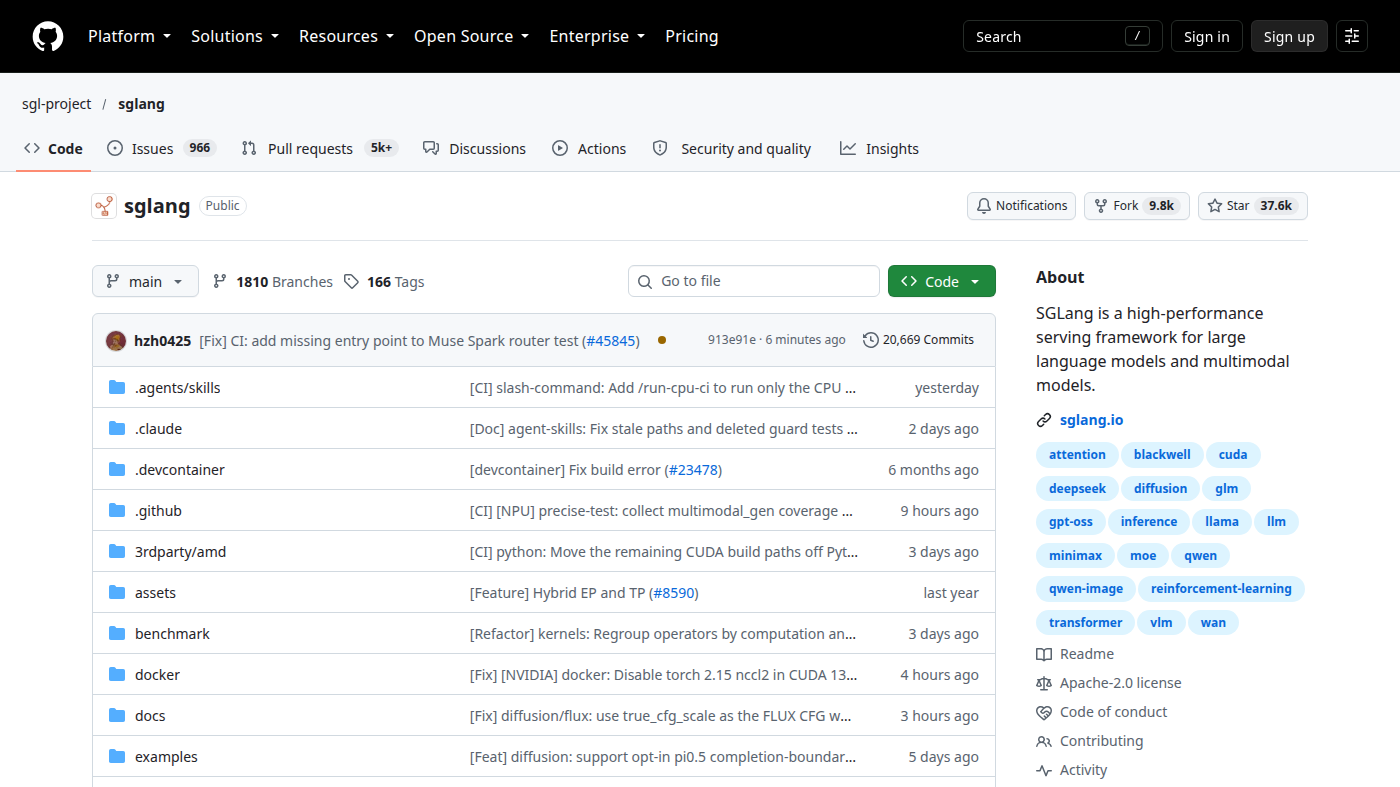Click the Sign up button
The height and width of the screenshot is (787, 1400).
pyautogui.click(x=1289, y=36)
